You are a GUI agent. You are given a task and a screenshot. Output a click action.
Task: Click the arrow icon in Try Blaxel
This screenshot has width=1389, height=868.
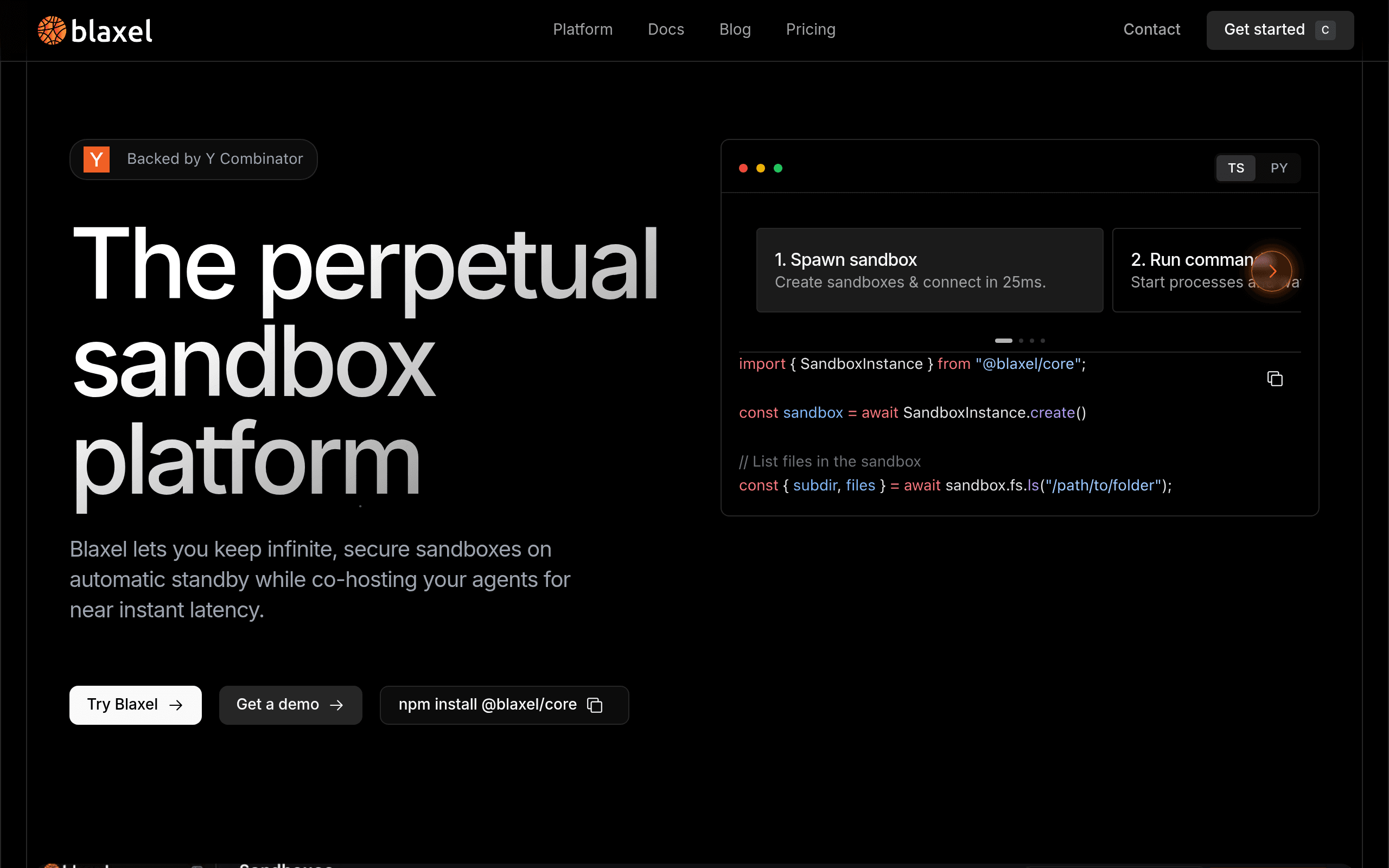(176, 705)
